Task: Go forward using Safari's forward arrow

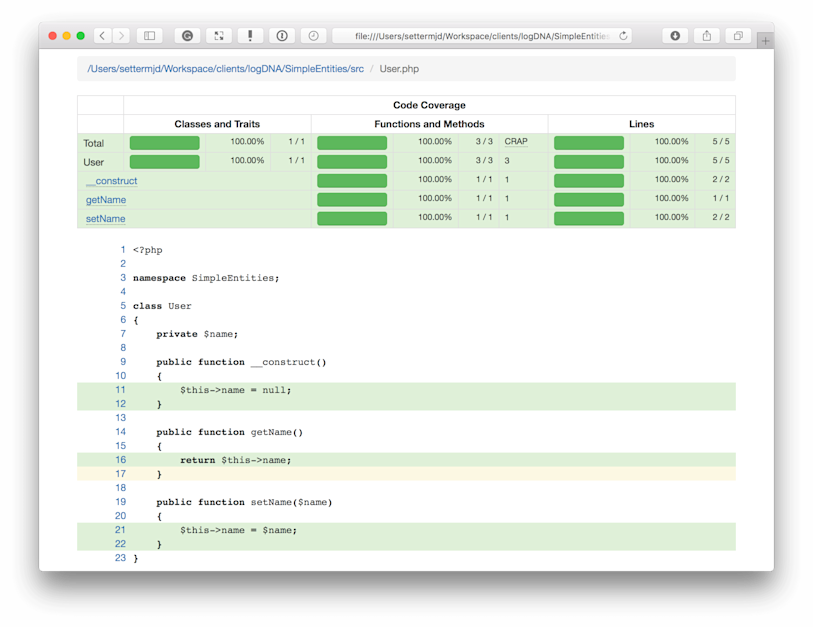Action: pyautogui.click(x=121, y=36)
